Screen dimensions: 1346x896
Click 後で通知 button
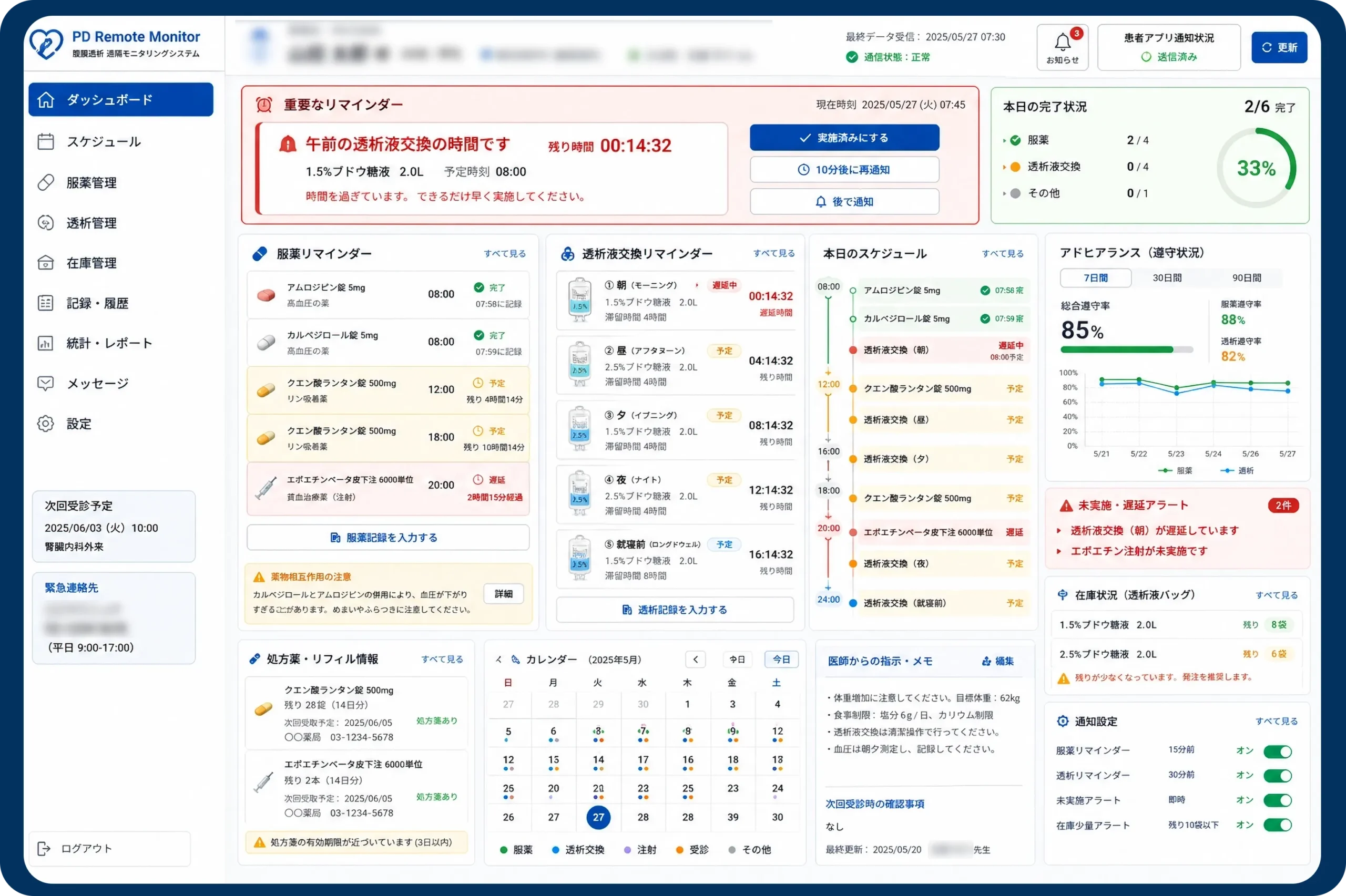coord(844,202)
